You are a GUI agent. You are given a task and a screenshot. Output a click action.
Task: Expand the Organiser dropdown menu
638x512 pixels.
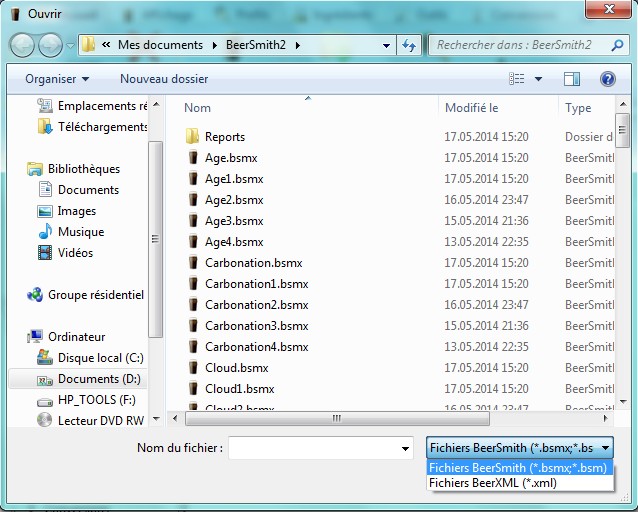57,78
